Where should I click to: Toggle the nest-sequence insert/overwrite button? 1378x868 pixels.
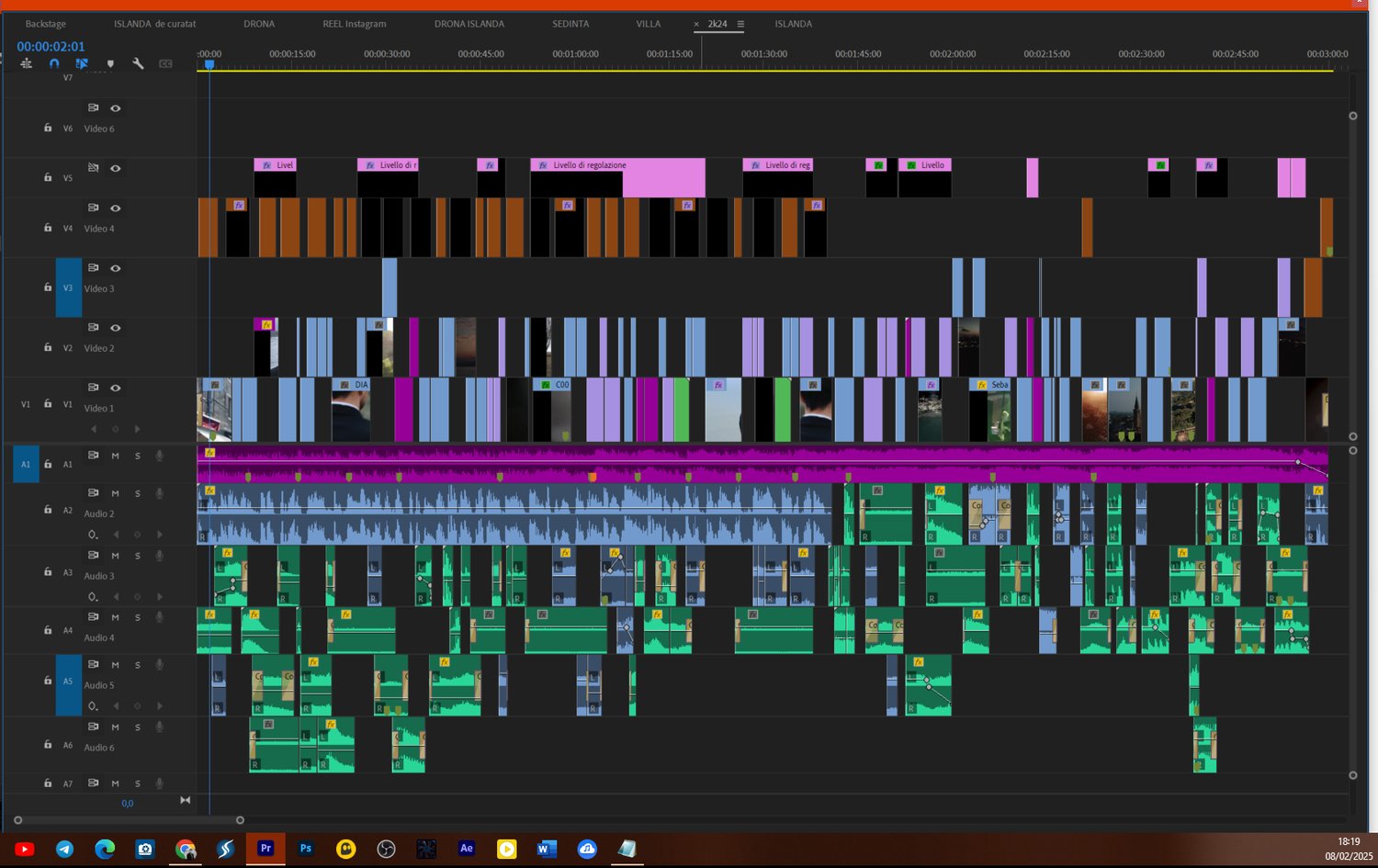26,63
